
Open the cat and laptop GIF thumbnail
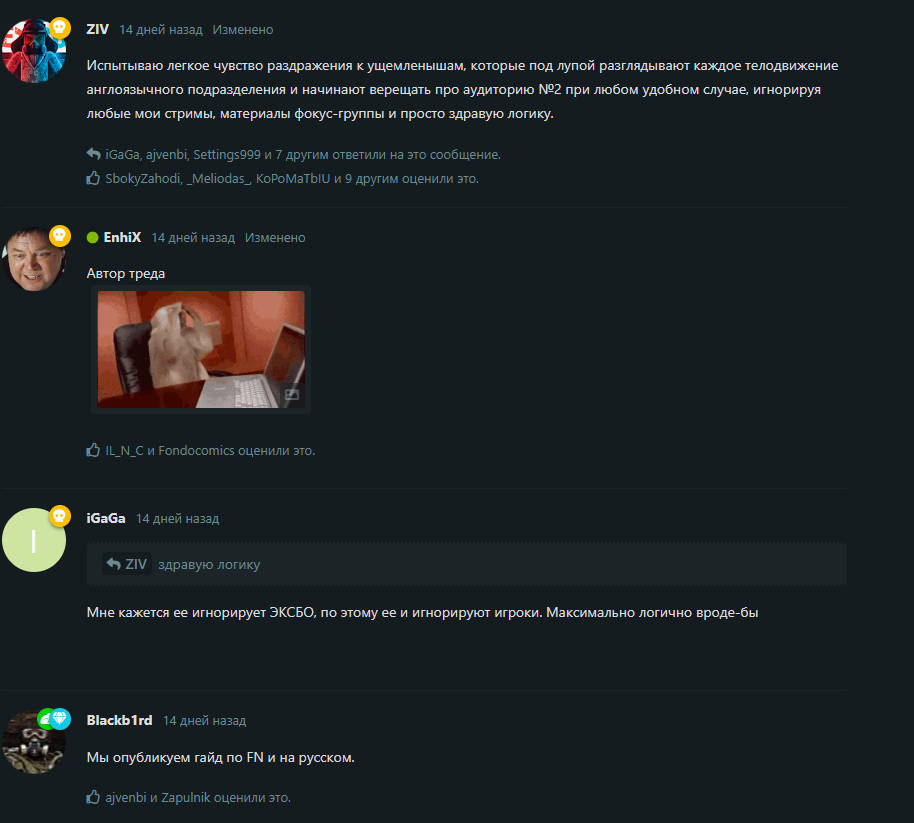click(201, 349)
